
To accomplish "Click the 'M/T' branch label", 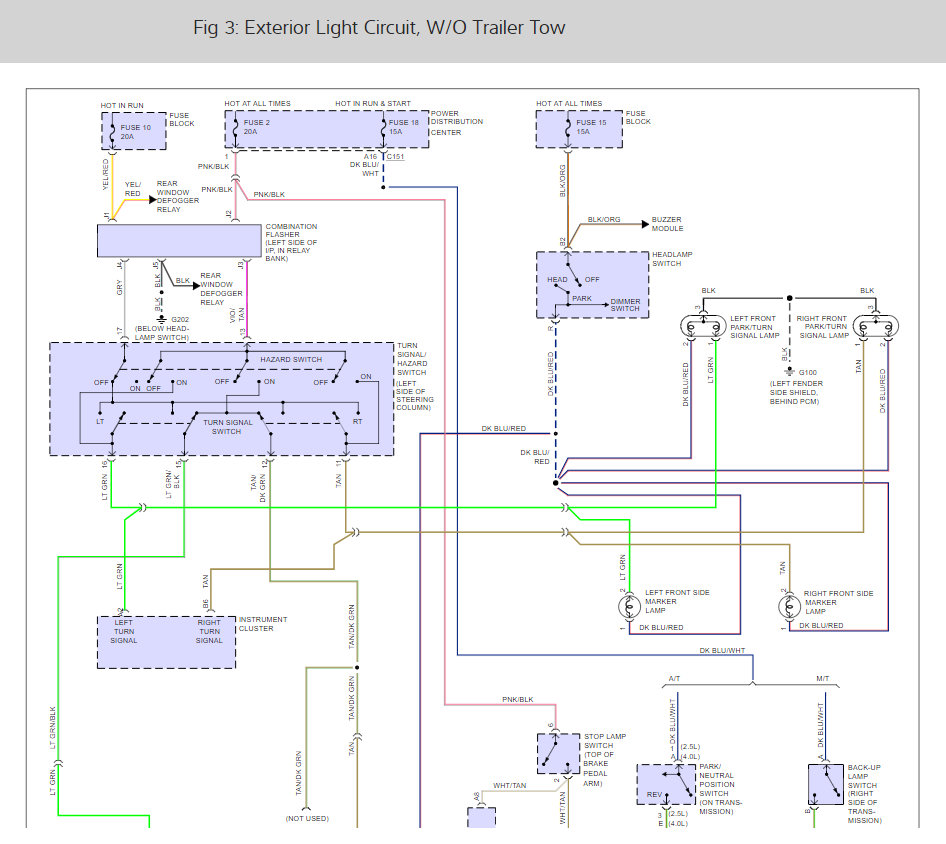I will [823, 679].
